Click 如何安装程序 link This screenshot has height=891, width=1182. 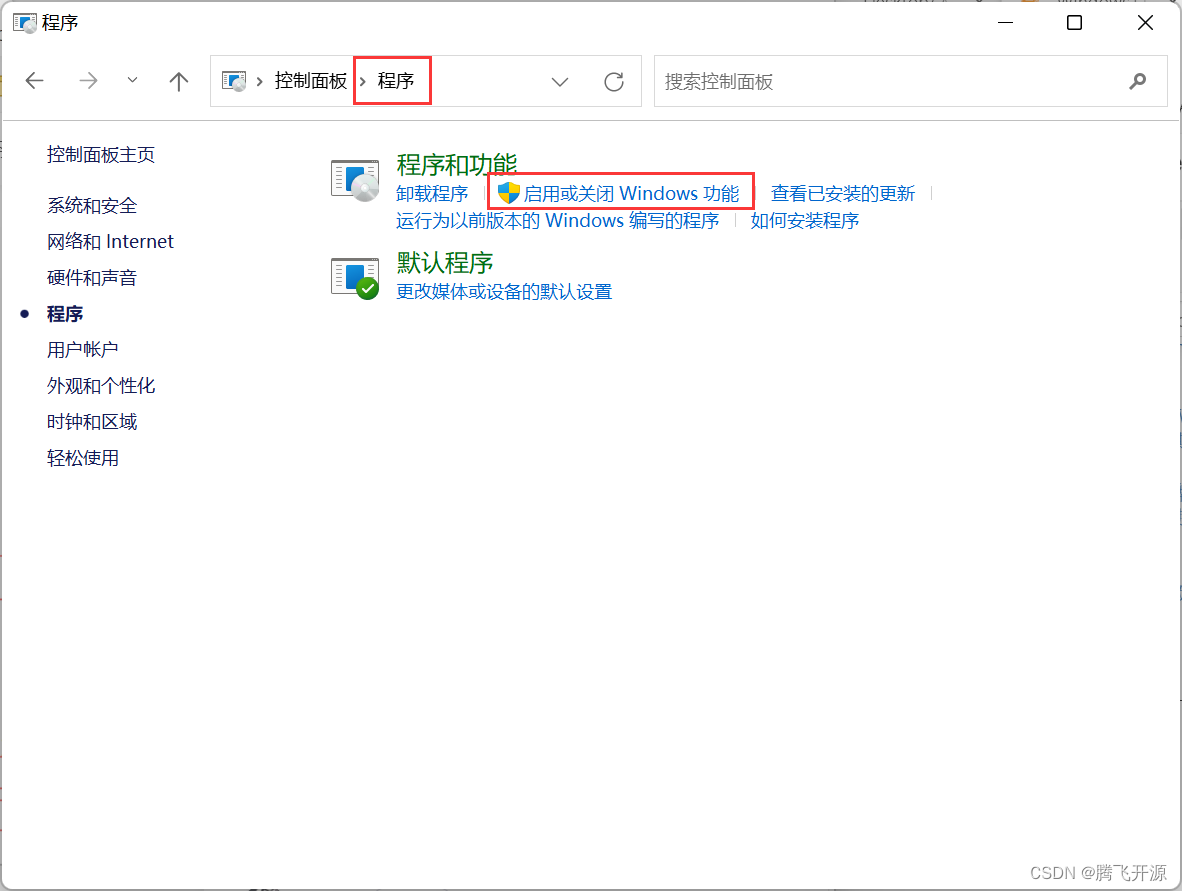(x=805, y=221)
